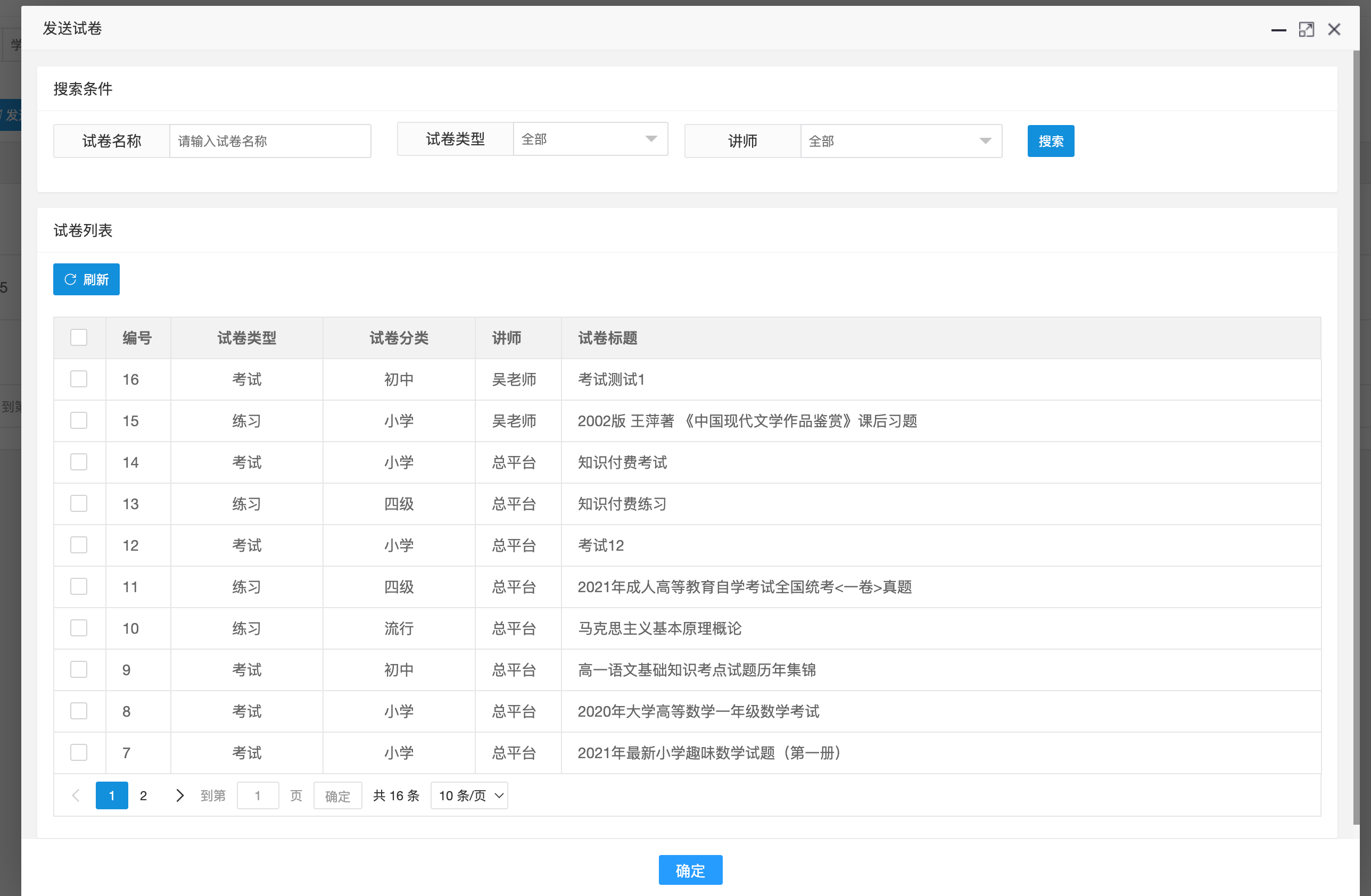The width and height of the screenshot is (1371, 896).
Task: Check the row 15 checkbox
Action: pos(79,420)
